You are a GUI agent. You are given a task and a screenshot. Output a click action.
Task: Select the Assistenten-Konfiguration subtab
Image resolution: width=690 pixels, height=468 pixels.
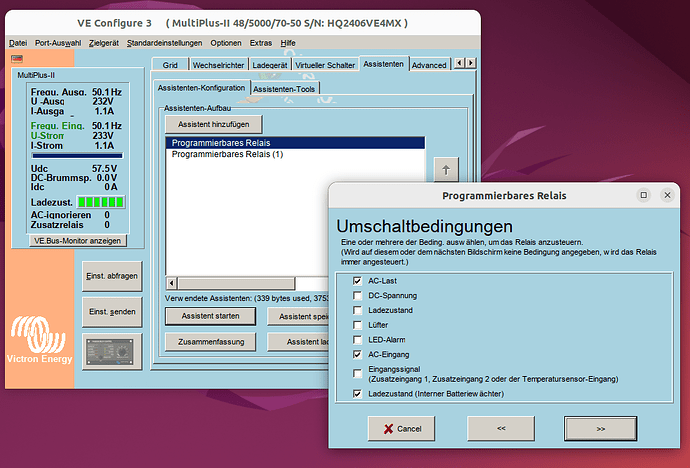tap(202, 88)
